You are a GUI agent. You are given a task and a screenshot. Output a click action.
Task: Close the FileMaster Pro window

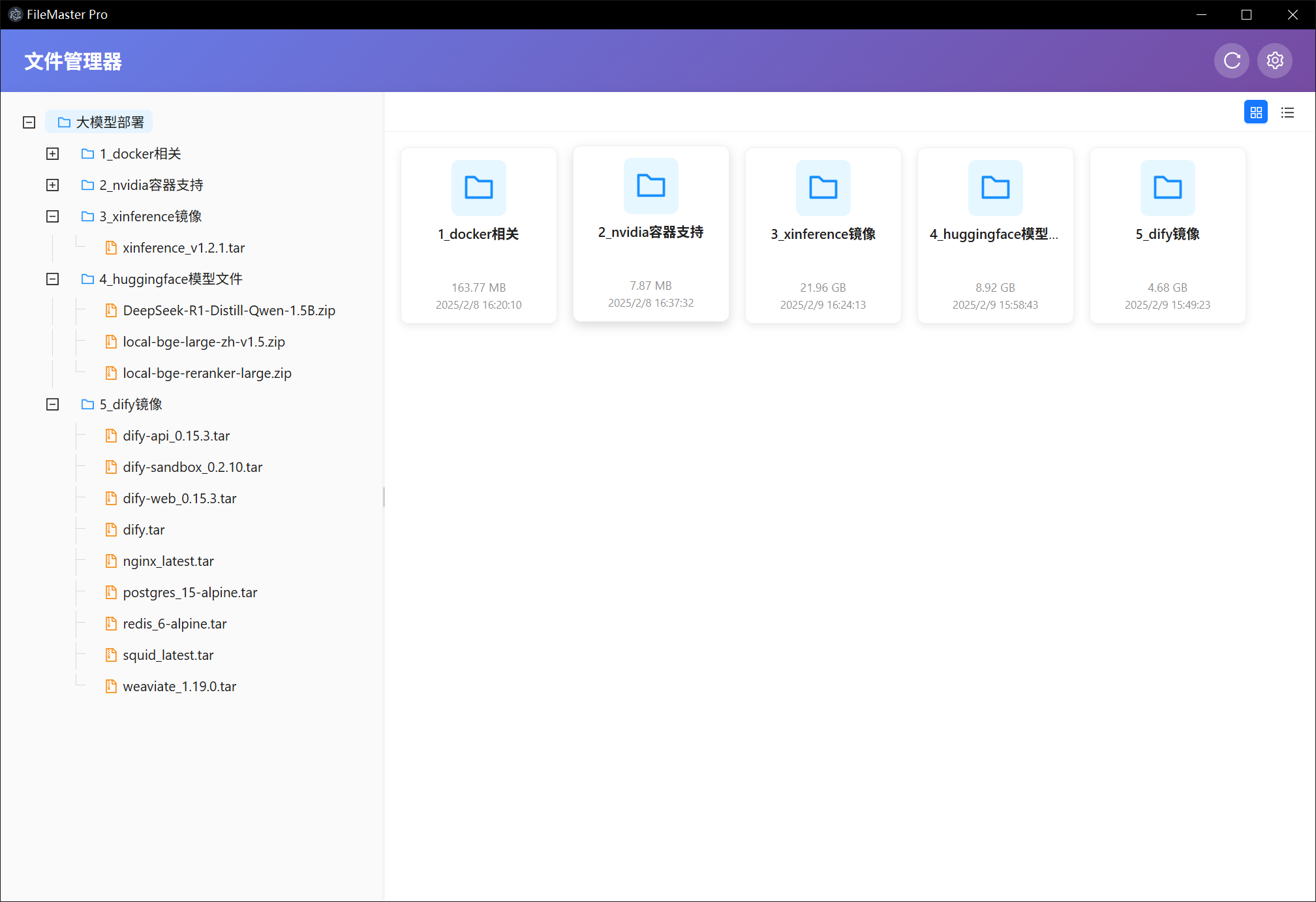click(1293, 14)
